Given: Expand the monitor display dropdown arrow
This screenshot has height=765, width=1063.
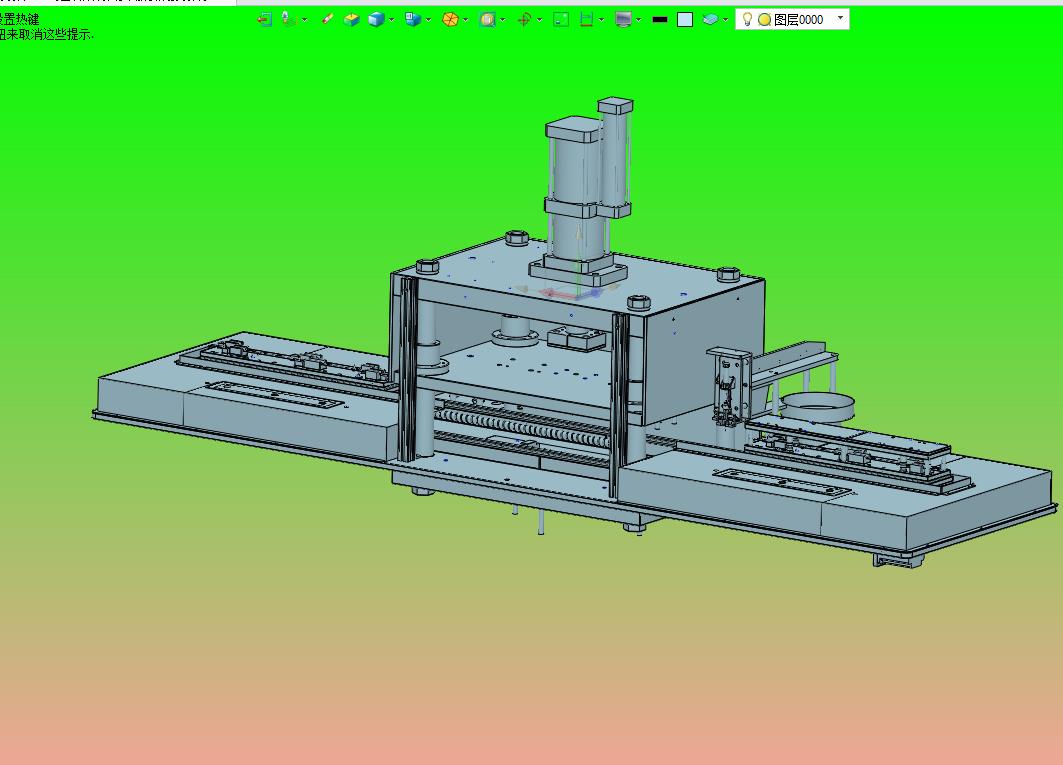Looking at the screenshot, I should click(x=639, y=20).
